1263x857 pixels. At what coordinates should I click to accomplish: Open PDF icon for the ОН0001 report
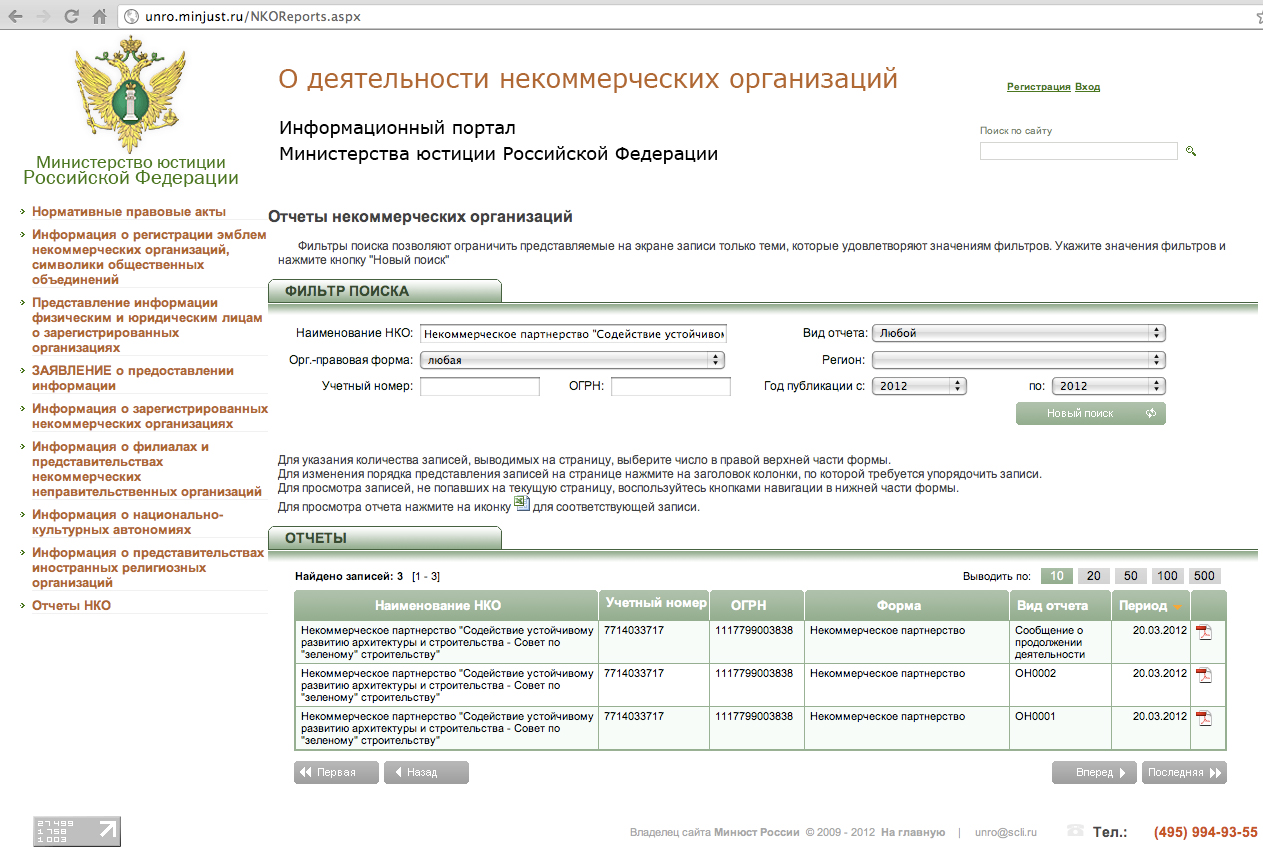point(1204,718)
